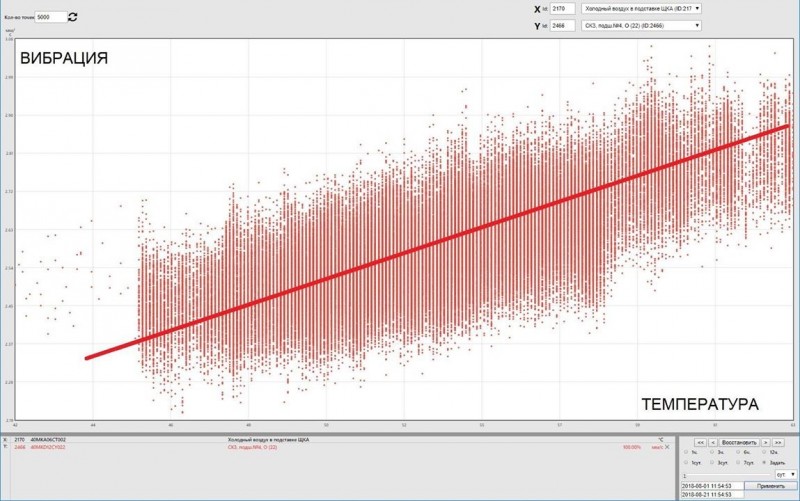Select the 12ч. range radio button

point(764,452)
